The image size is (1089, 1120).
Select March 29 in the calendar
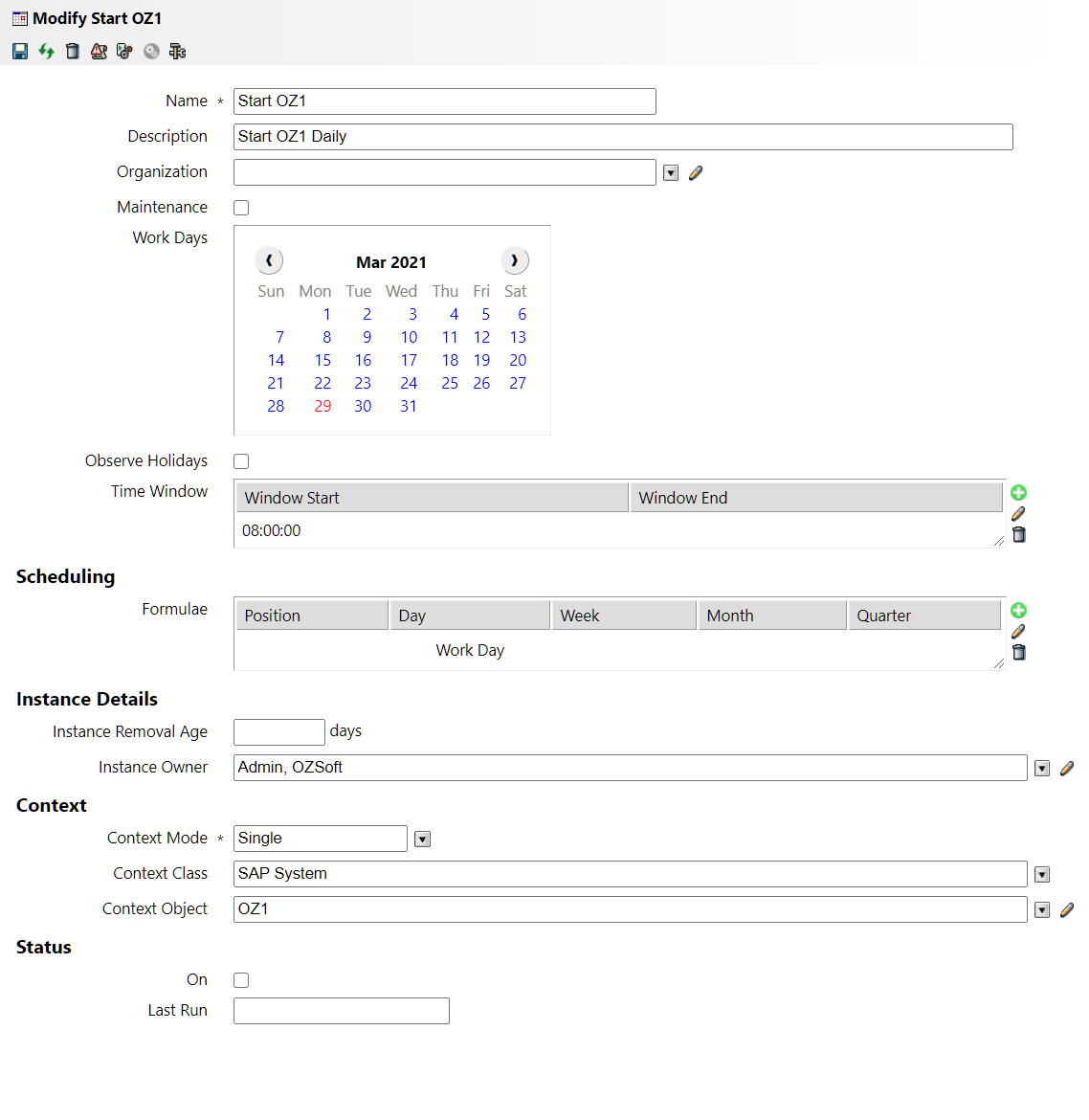click(x=322, y=406)
